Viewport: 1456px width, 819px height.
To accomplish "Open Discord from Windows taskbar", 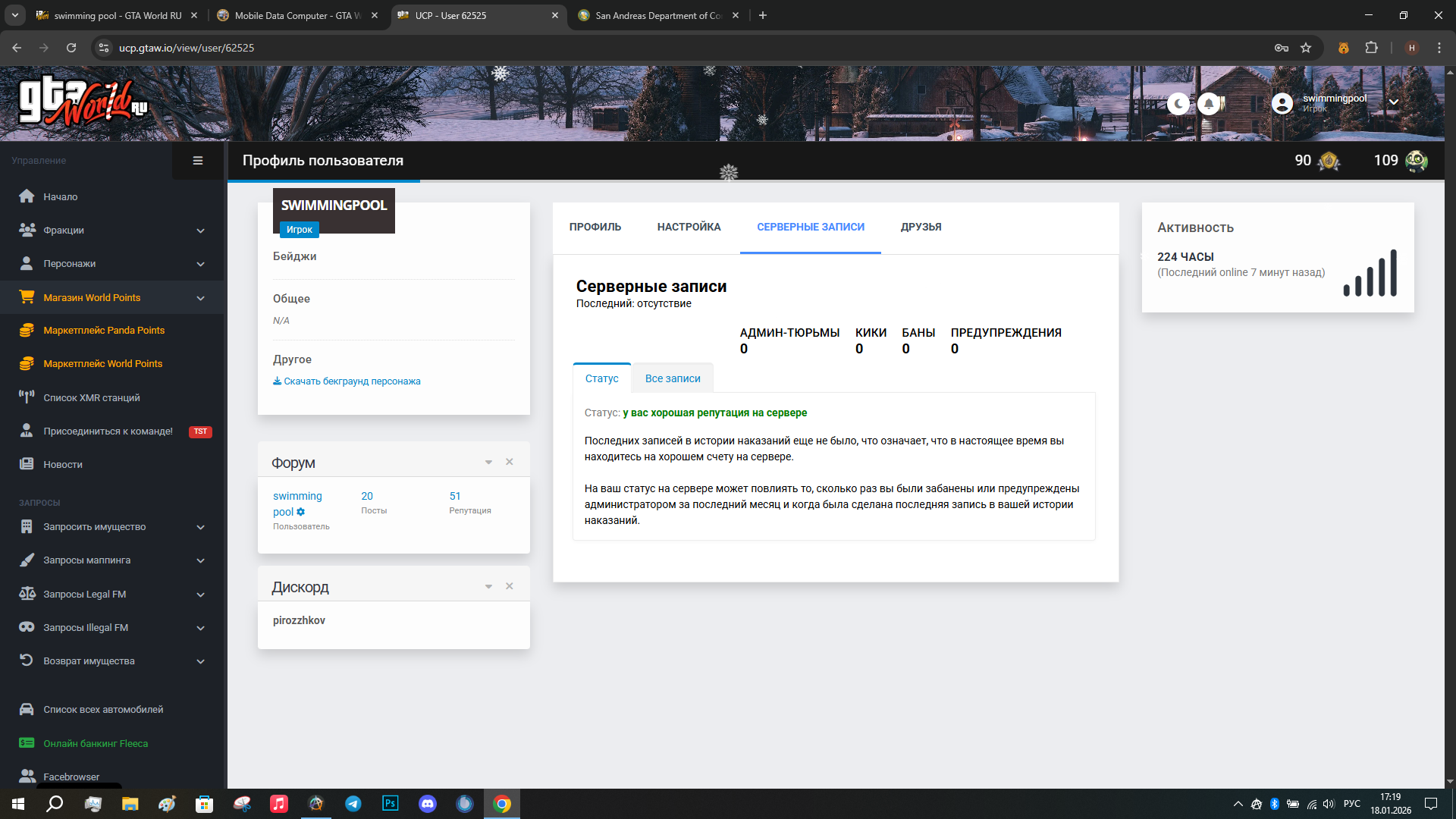I will click(428, 804).
